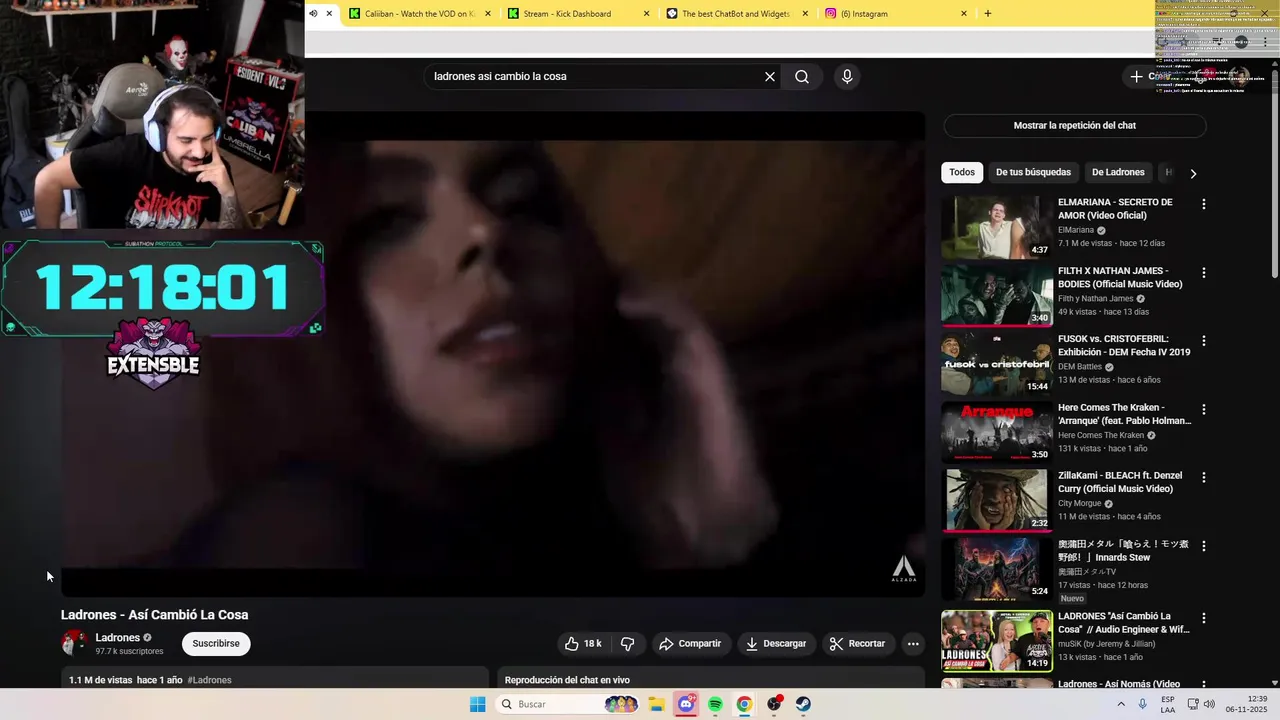
Task: Click Mostrar la repetición del chat
Action: (x=1075, y=126)
